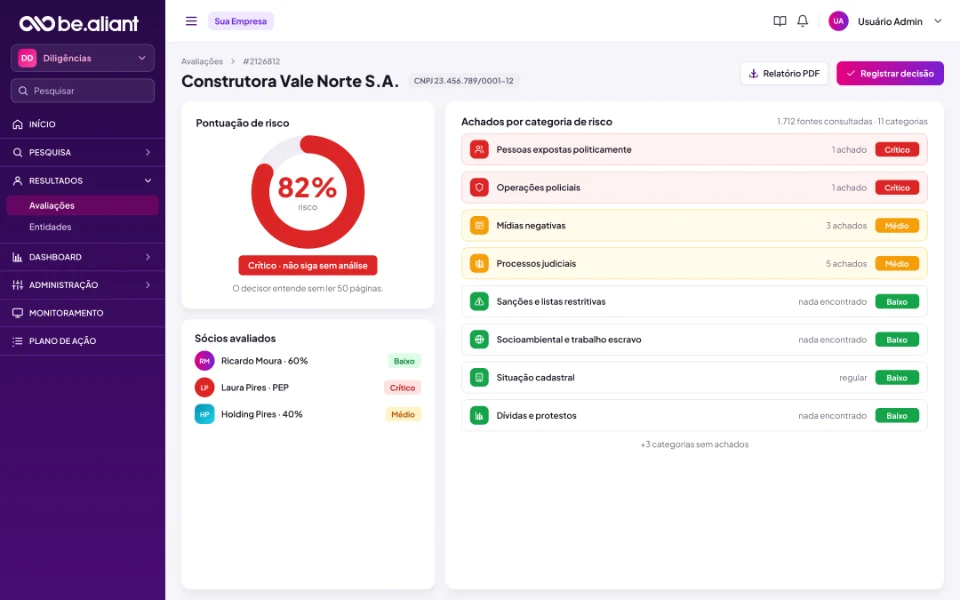Open the Usuário Admin dropdown arrow
This screenshot has width=960, height=600.
pos(937,21)
